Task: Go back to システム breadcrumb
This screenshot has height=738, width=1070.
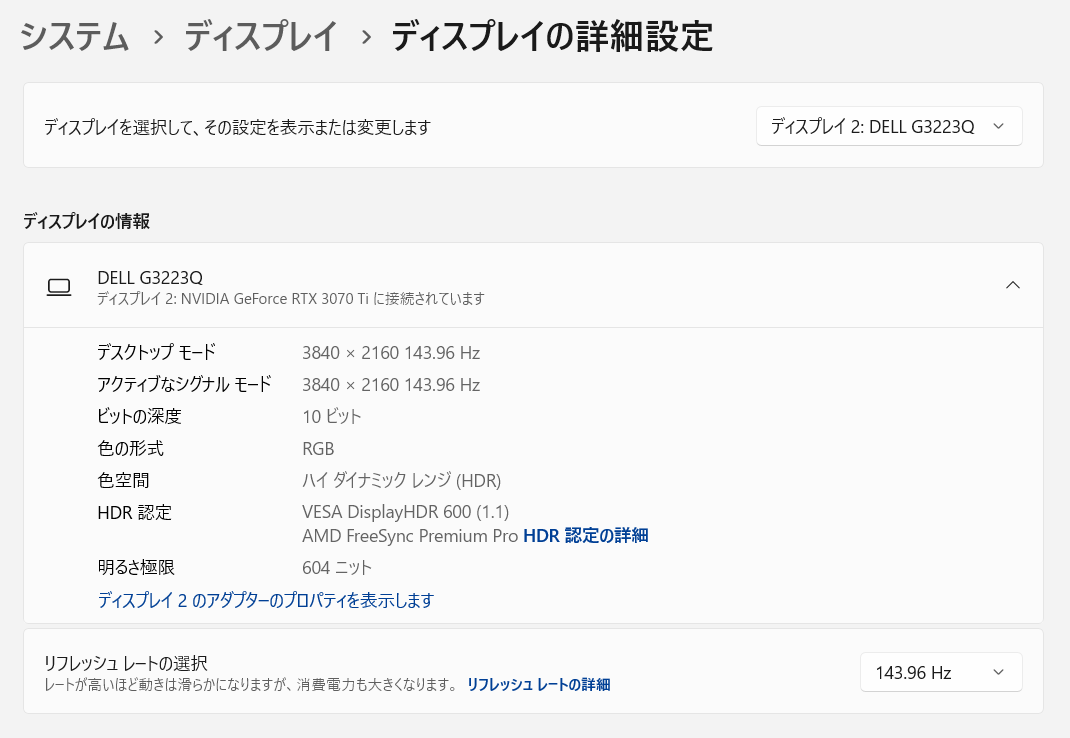Action: 74,36
